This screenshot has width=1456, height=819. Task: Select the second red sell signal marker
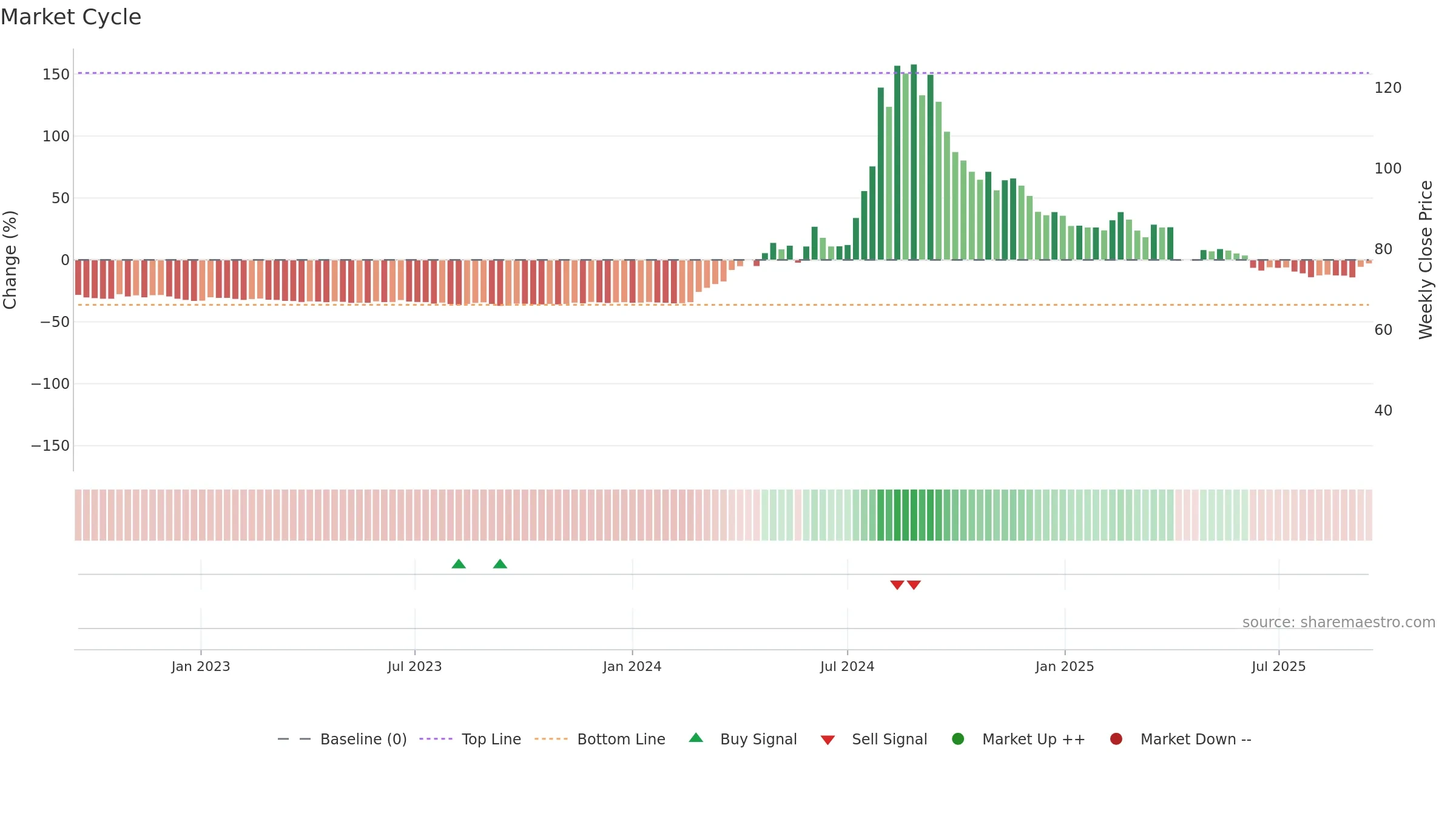(x=914, y=585)
